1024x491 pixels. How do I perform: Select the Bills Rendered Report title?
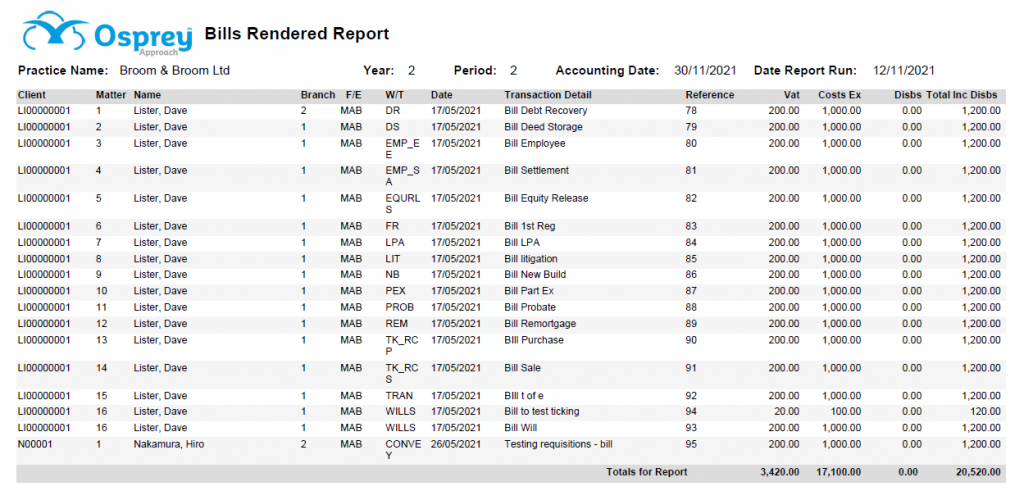297,34
